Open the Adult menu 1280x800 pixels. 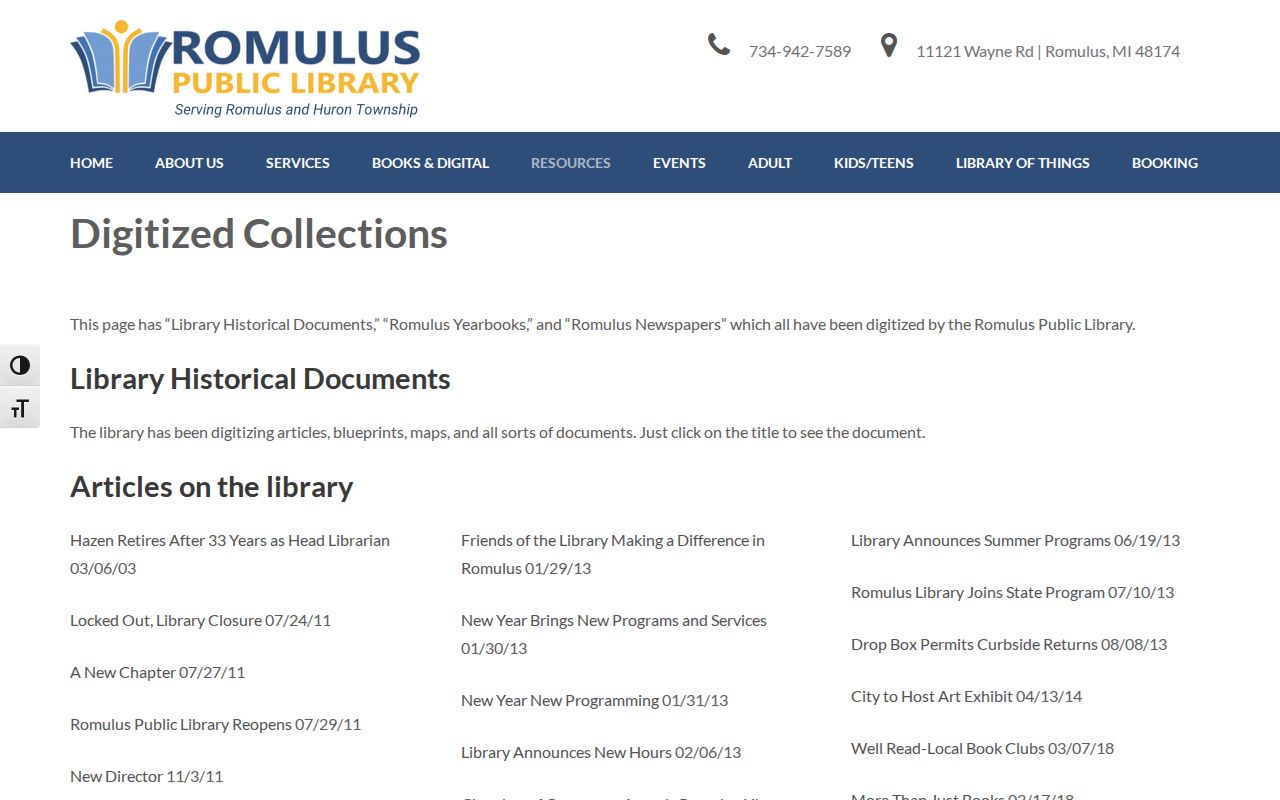click(x=770, y=163)
